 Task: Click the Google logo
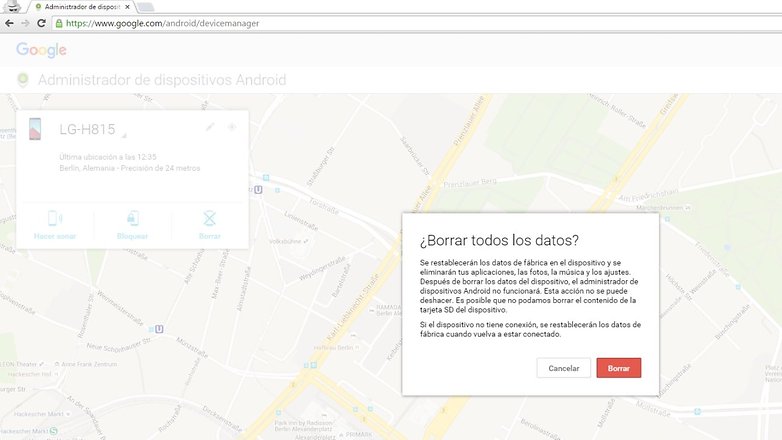click(41, 50)
